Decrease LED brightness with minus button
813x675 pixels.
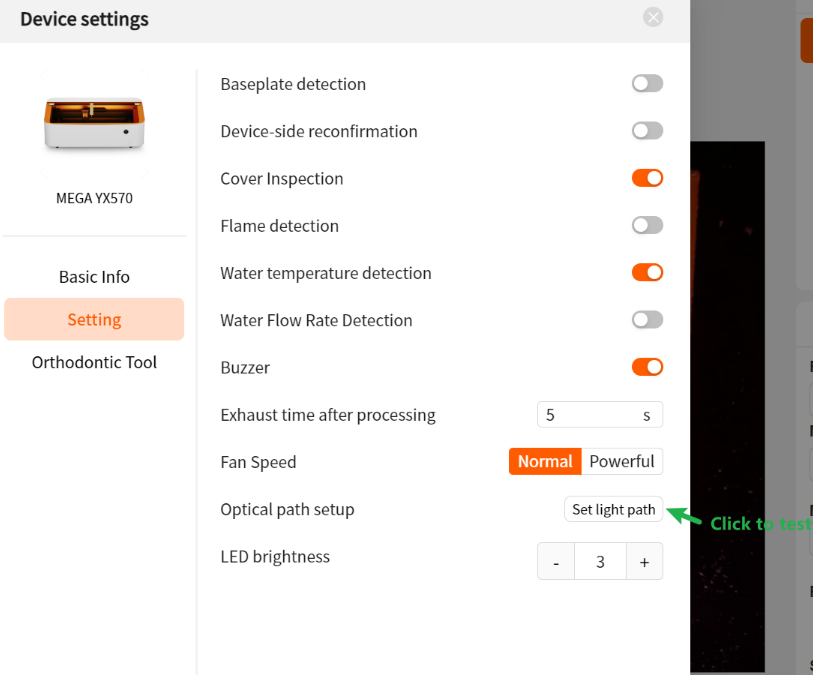[556, 561]
